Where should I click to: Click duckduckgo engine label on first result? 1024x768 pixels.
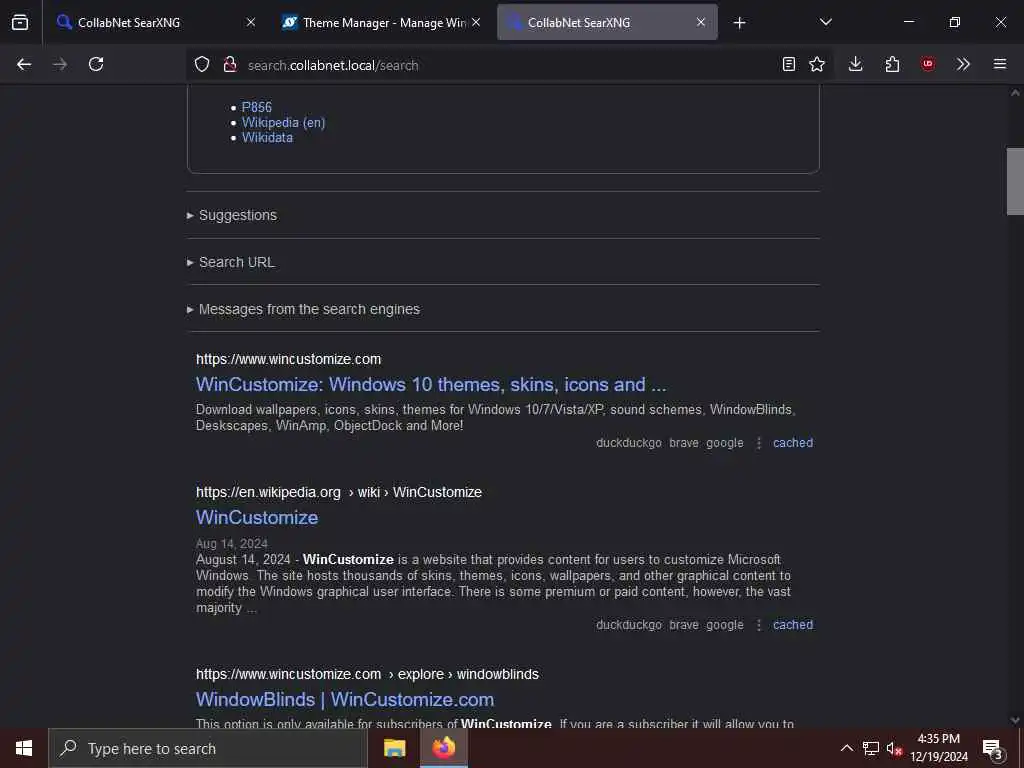click(x=629, y=443)
